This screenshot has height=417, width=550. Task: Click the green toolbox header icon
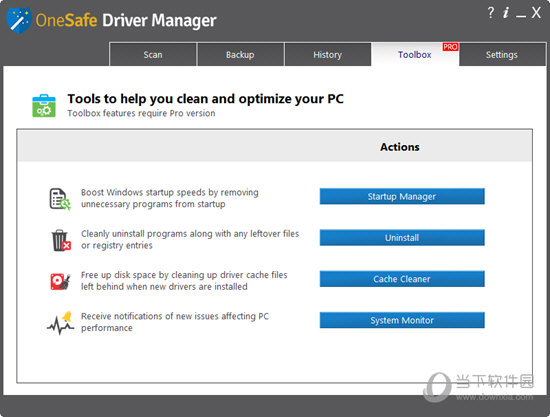(x=44, y=106)
